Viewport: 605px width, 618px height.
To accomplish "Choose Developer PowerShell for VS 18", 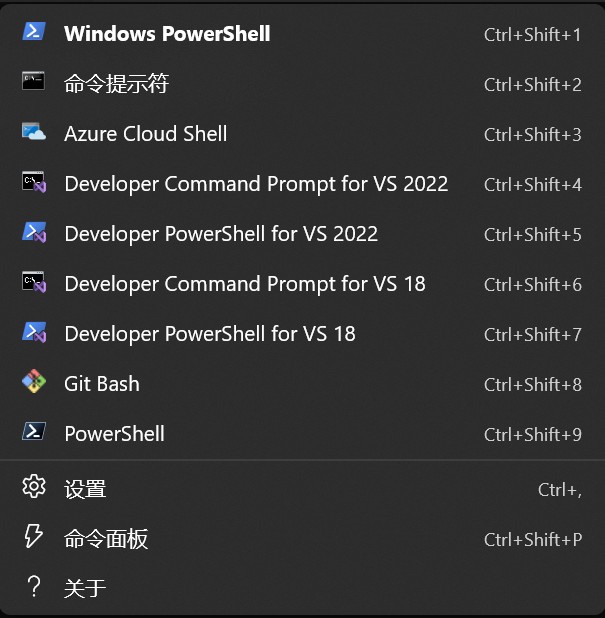I will (x=302, y=334).
